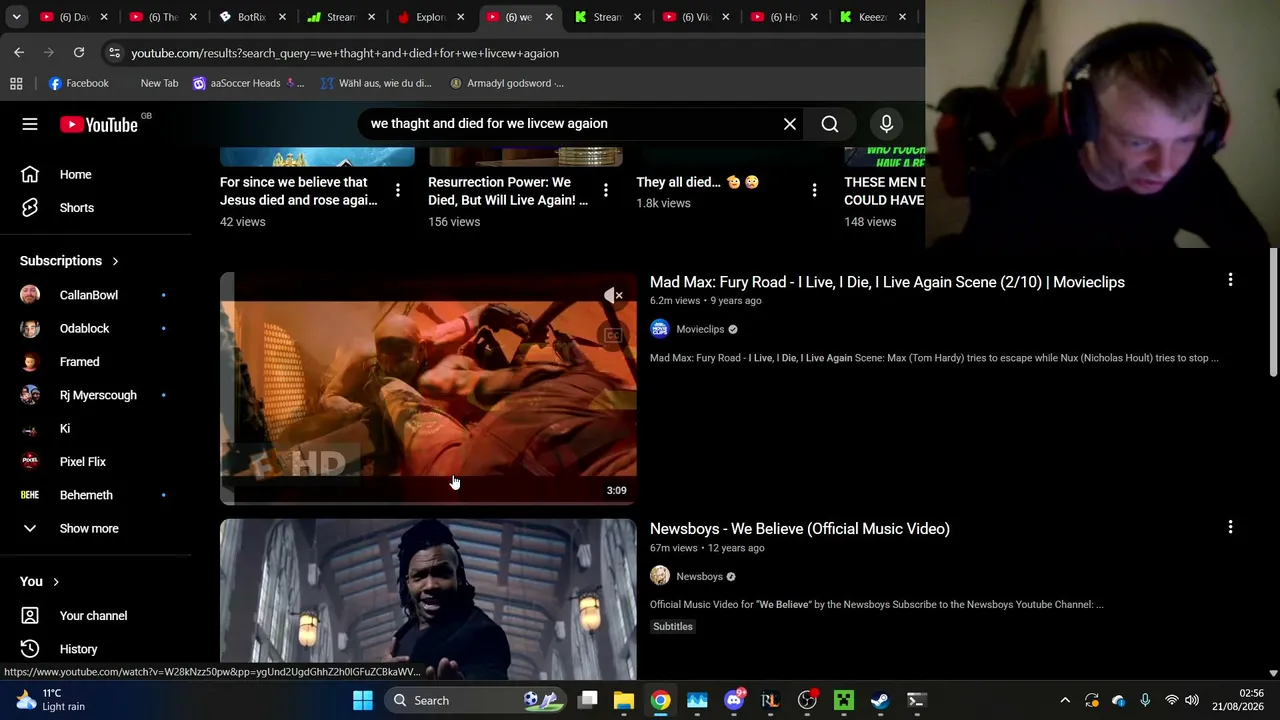Clear the search query with the X
This screenshot has height=720, width=1280.
[790, 124]
